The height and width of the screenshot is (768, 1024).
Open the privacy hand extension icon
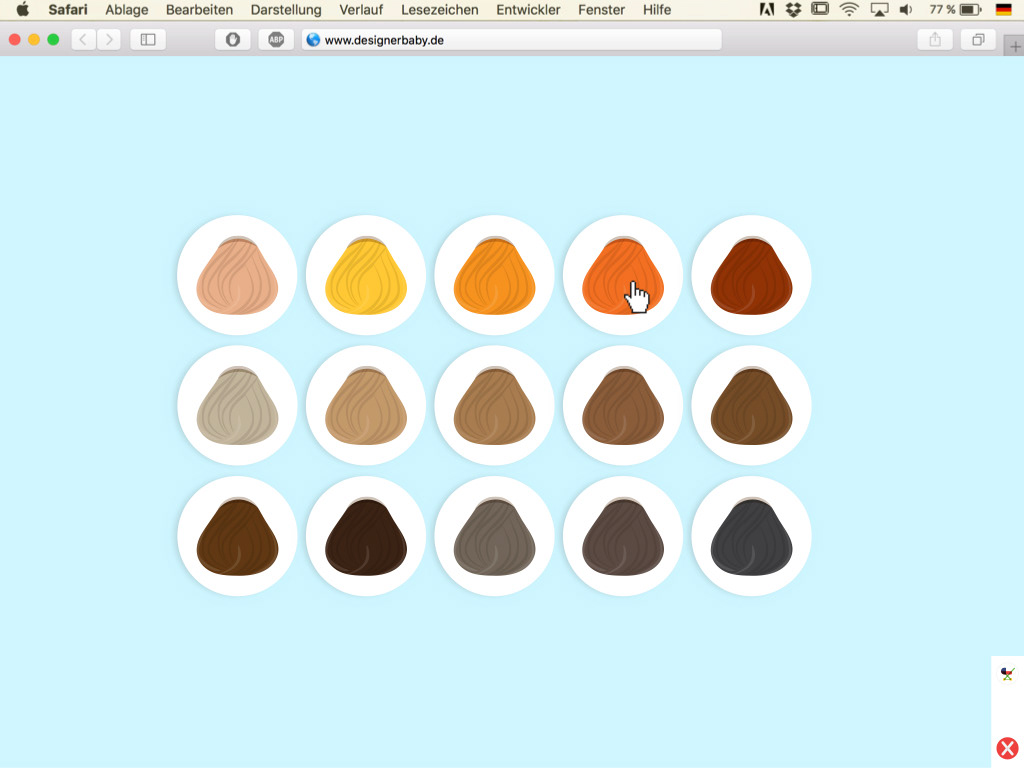(233, 40)
